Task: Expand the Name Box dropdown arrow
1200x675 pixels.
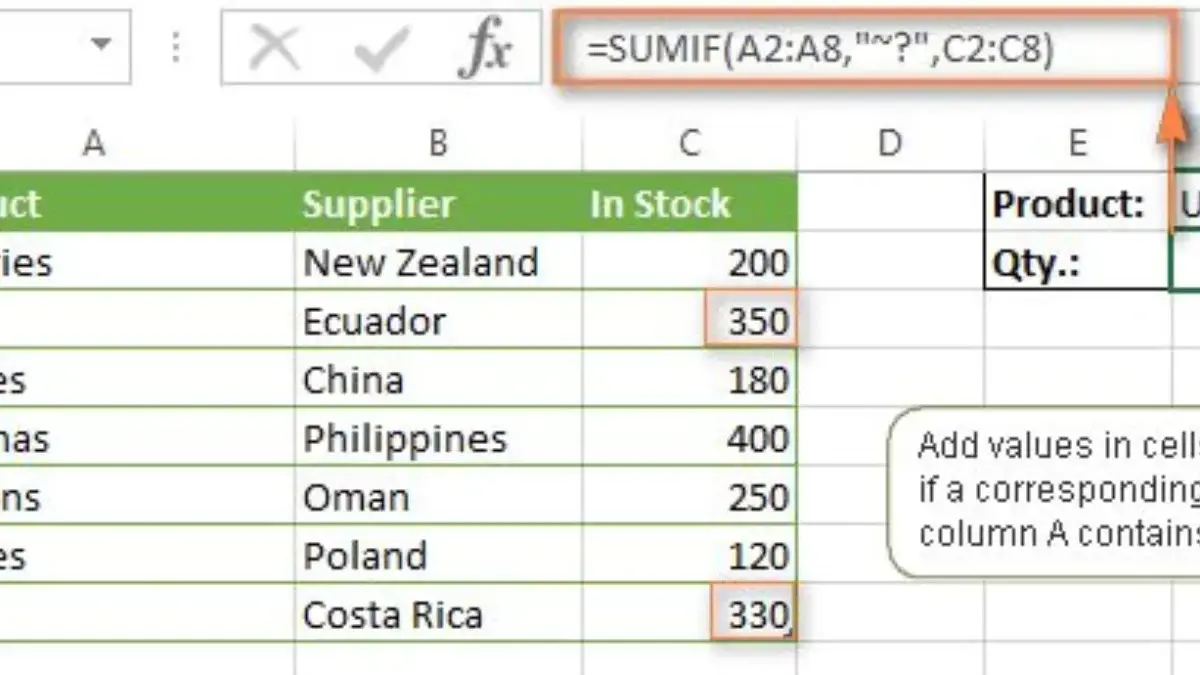Action: coord(100,45)
